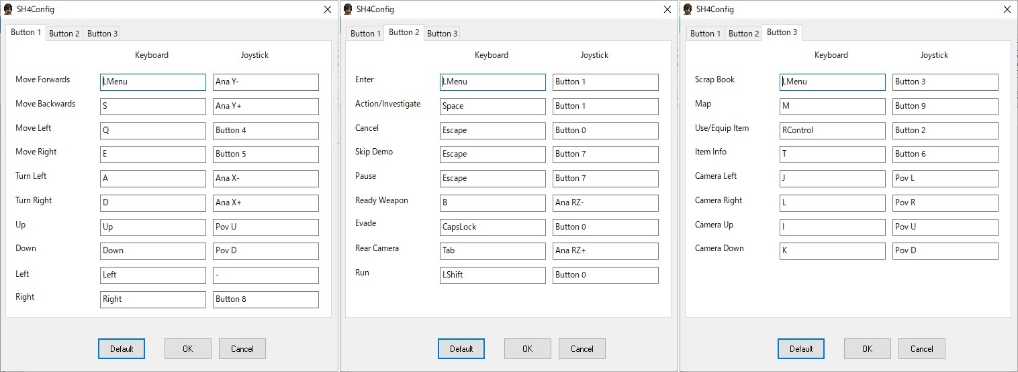This screenshot has height=372, width=1018.
Task: Select the active Button 1 tab in the Move Forwards window
Action: [x=26, y=32]
